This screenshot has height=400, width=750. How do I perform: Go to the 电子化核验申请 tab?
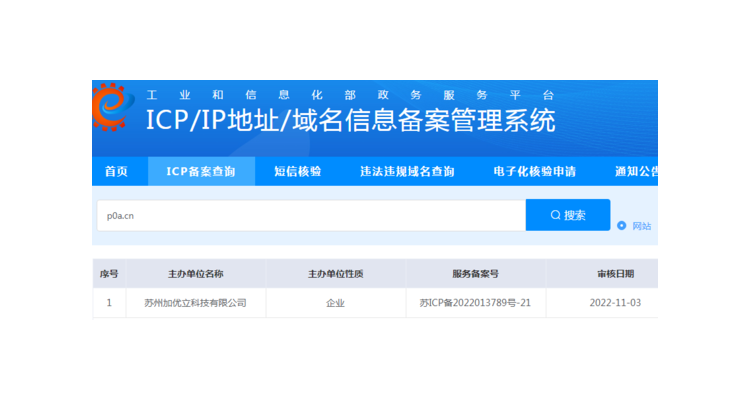[535, 171]
